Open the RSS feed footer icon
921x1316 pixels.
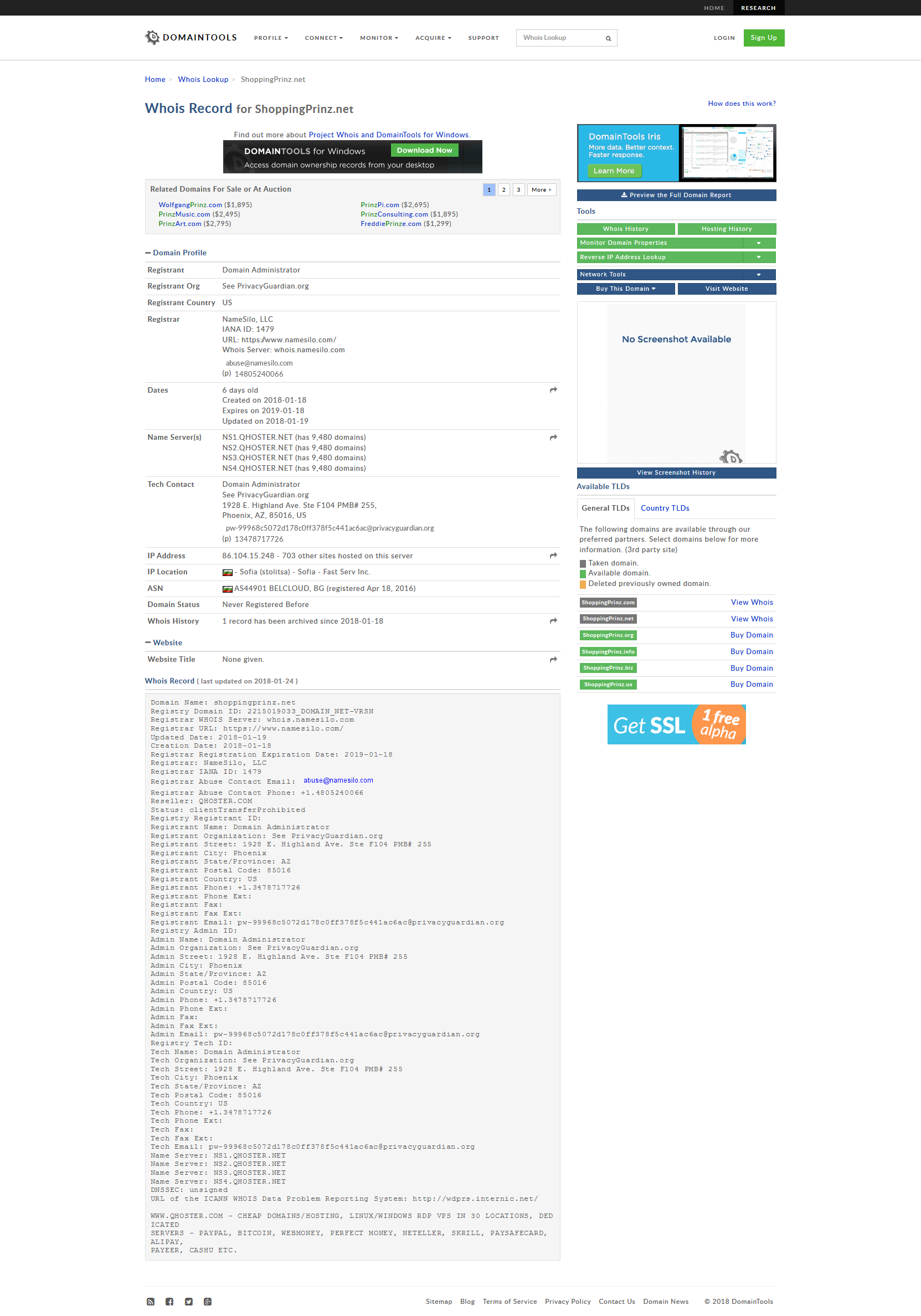[150, 1301]
